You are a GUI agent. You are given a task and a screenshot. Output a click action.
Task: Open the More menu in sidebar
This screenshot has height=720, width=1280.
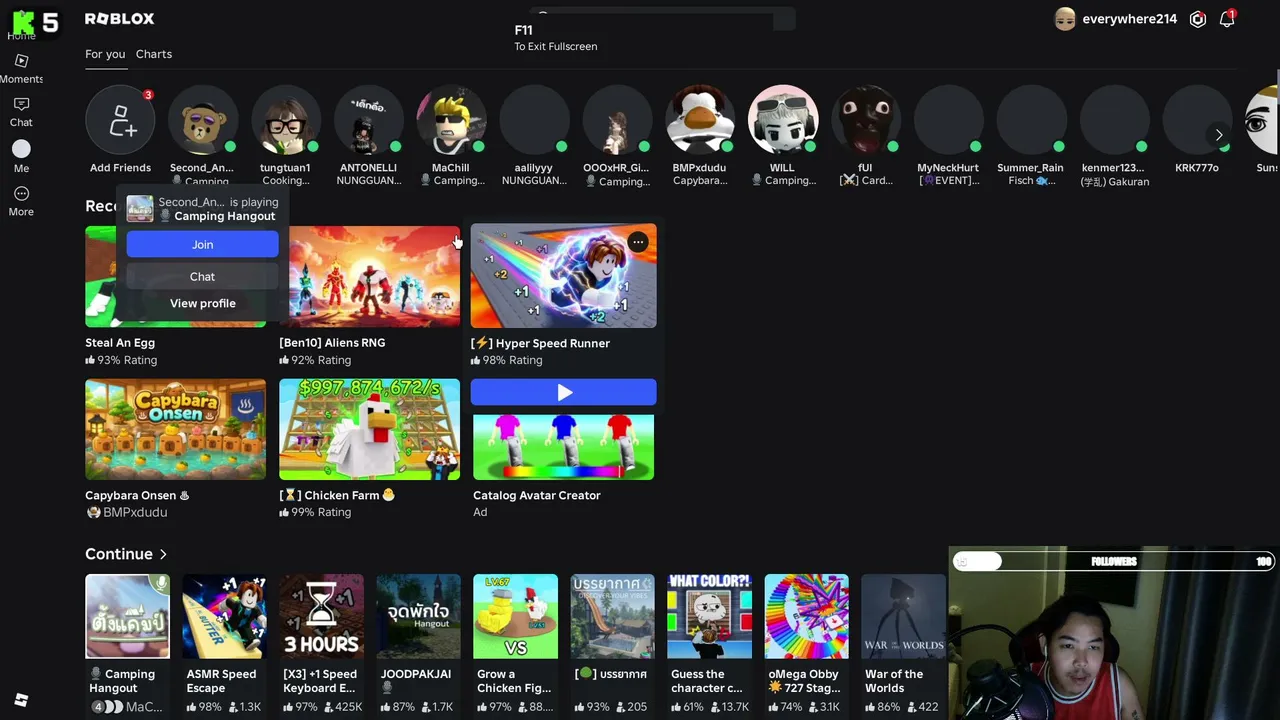[21, 200]
